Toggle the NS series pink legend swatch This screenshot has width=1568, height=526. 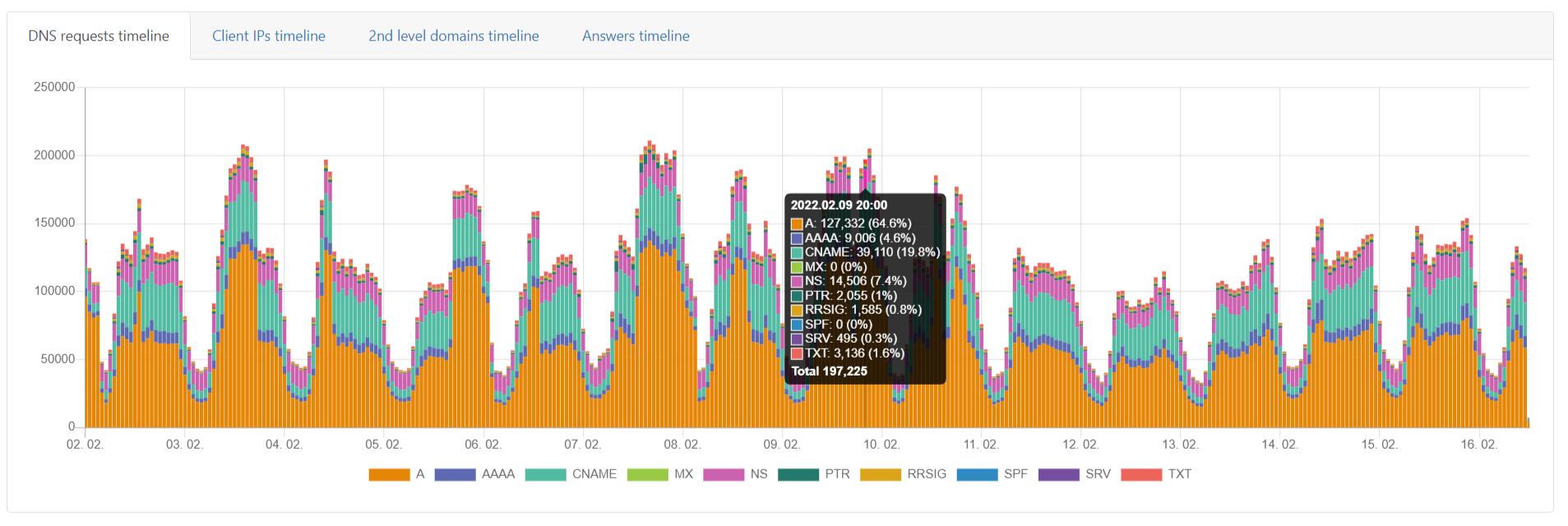point(724,474)
